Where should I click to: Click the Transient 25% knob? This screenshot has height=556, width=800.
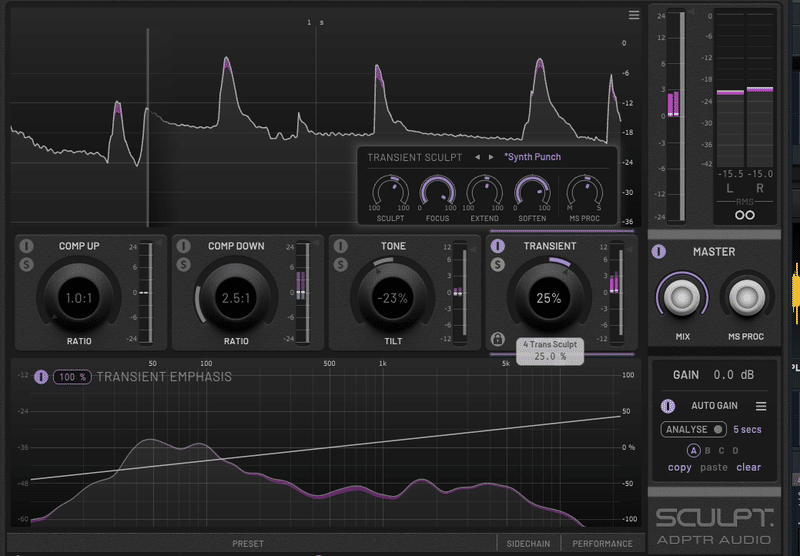click(549, 298)
